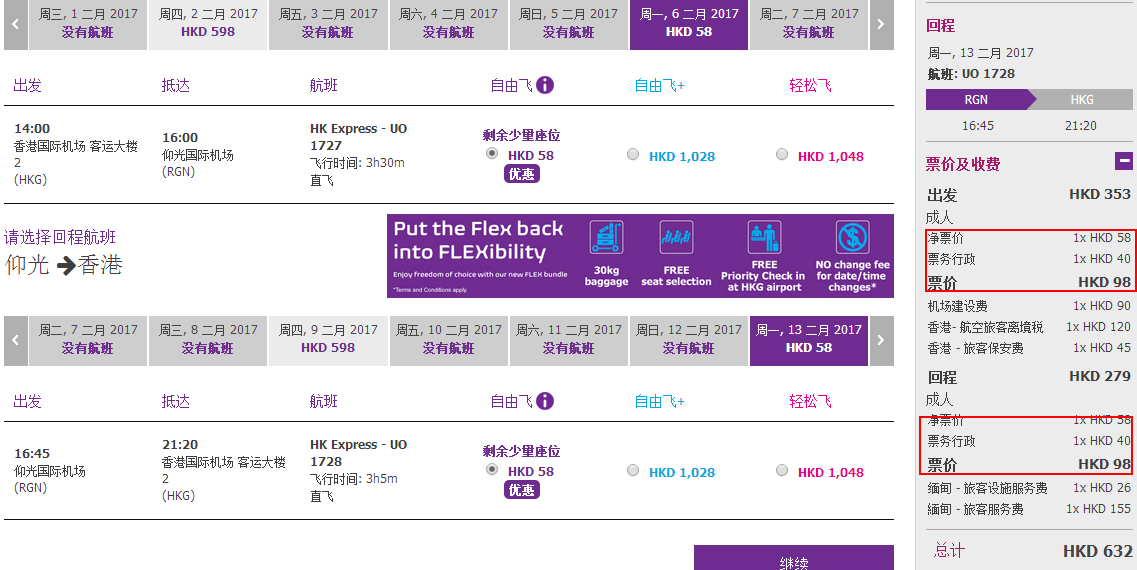This screenshot has height=570, width=1137.
Task: Click info icon beside return 自由飞 header
Action: (x=545, y=401)
